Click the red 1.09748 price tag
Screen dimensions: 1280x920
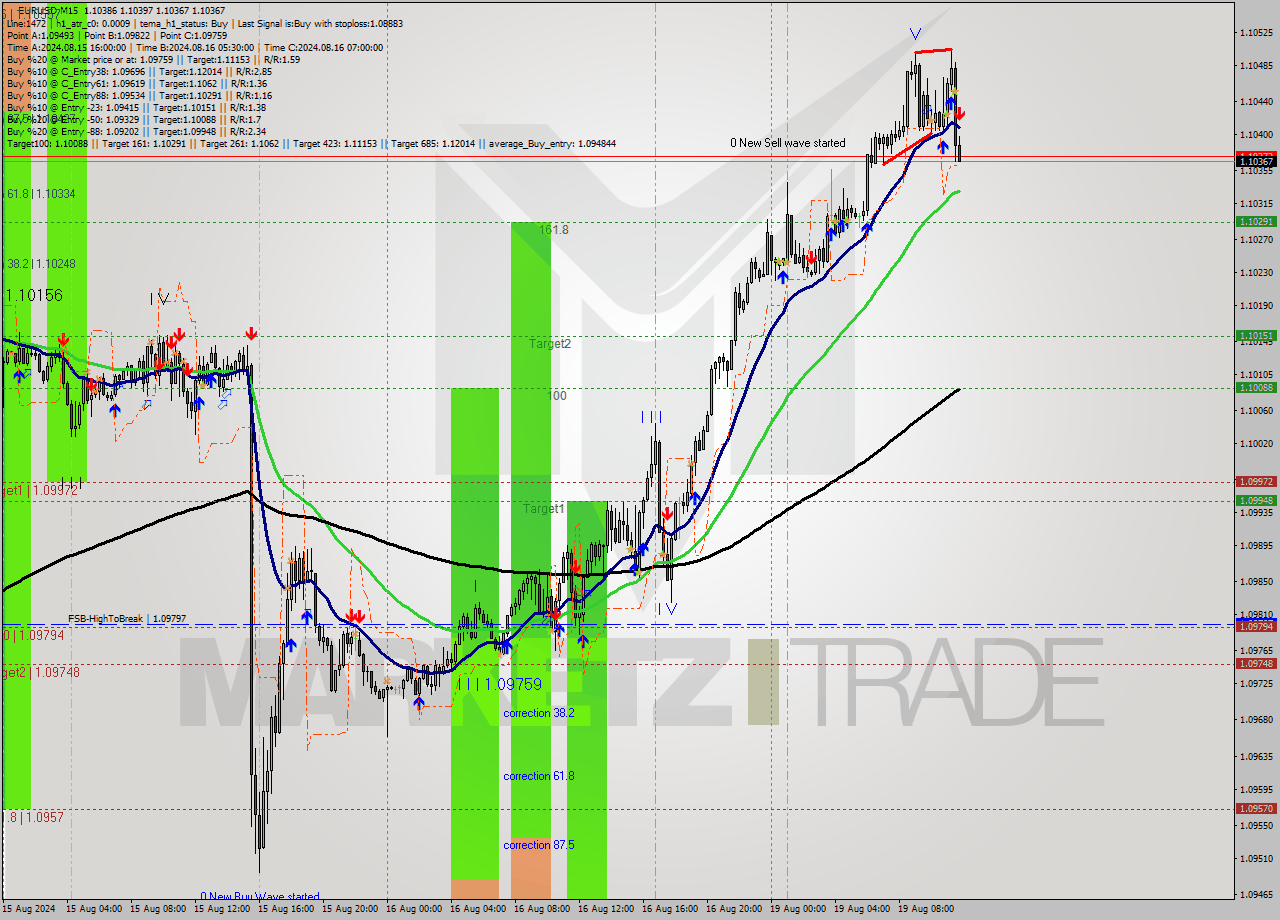tap(1256, 663)
